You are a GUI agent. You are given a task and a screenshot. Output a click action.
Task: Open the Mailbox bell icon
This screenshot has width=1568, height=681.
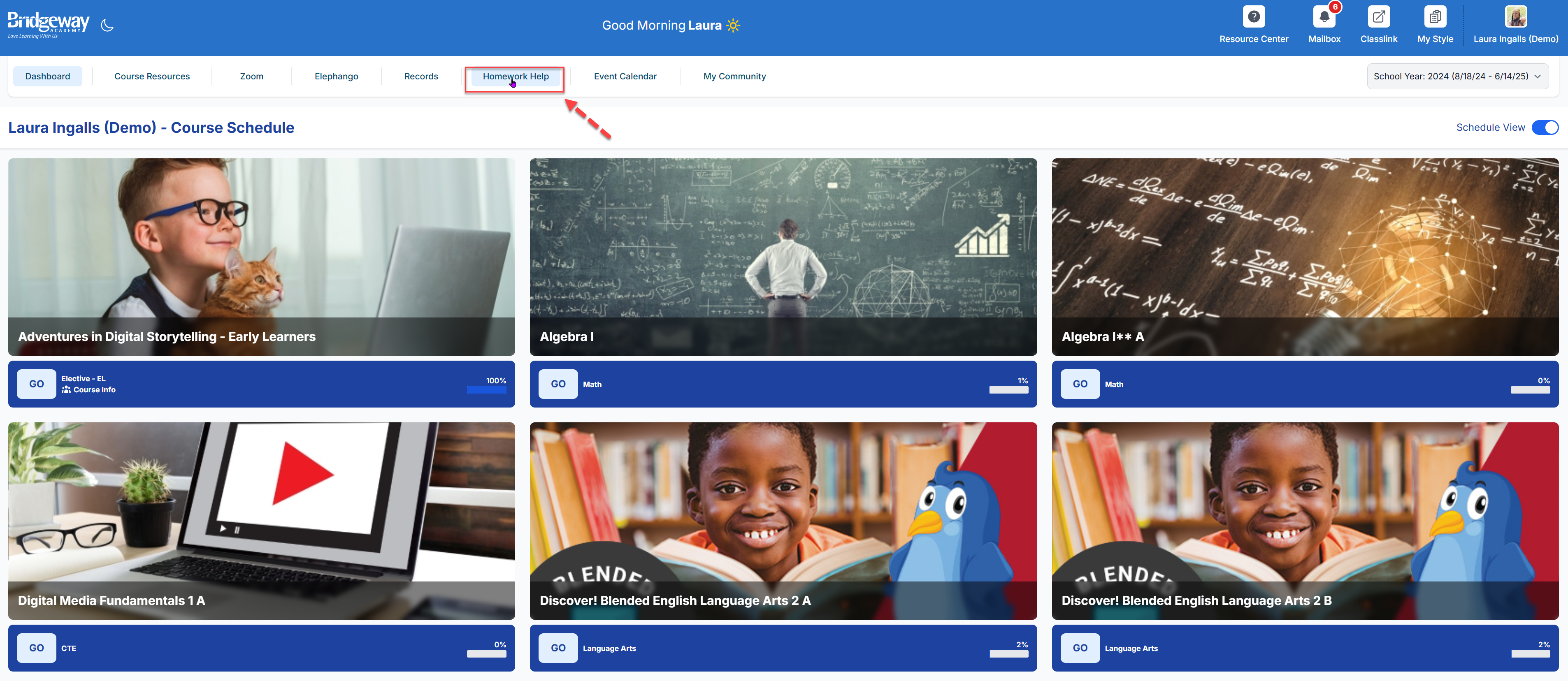coord(1324,17)
